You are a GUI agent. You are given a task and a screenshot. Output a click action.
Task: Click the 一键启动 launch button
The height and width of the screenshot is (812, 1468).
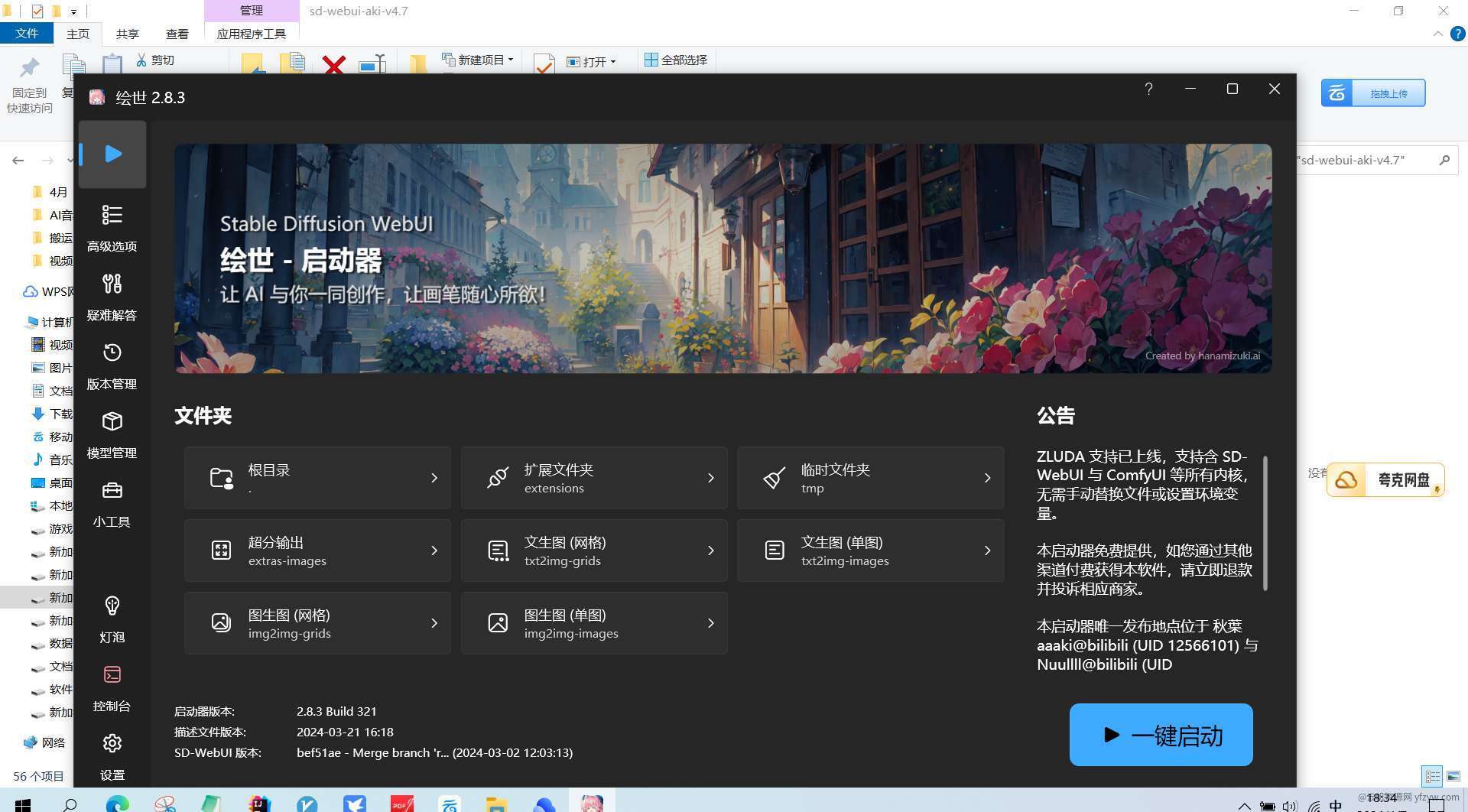pos(1161,735)
